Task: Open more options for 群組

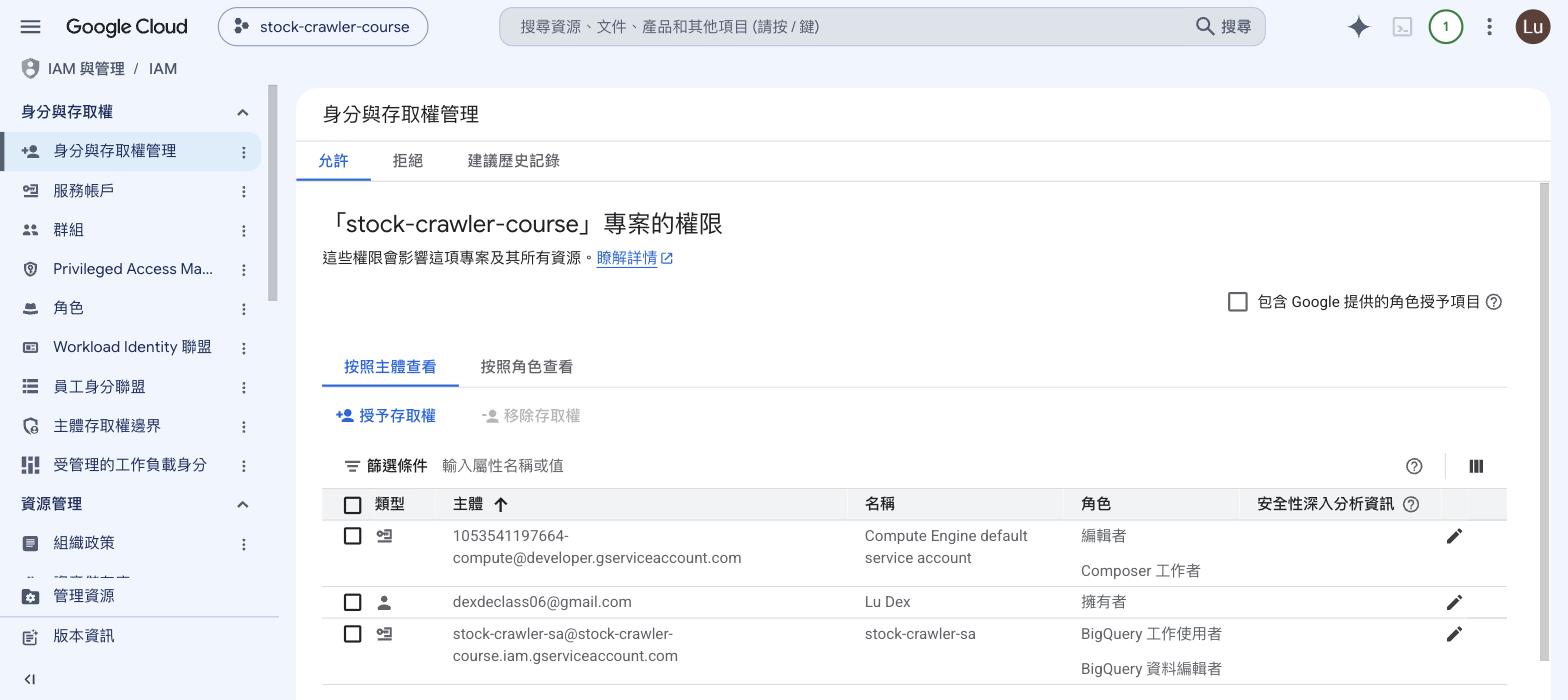Action: (x=243, y=230)
